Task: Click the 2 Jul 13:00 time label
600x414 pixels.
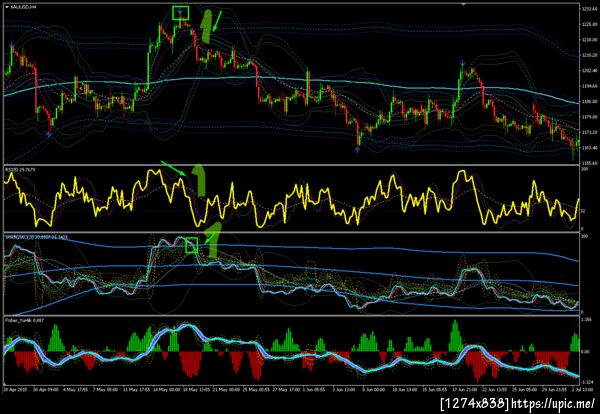Action: coord(583,389)
